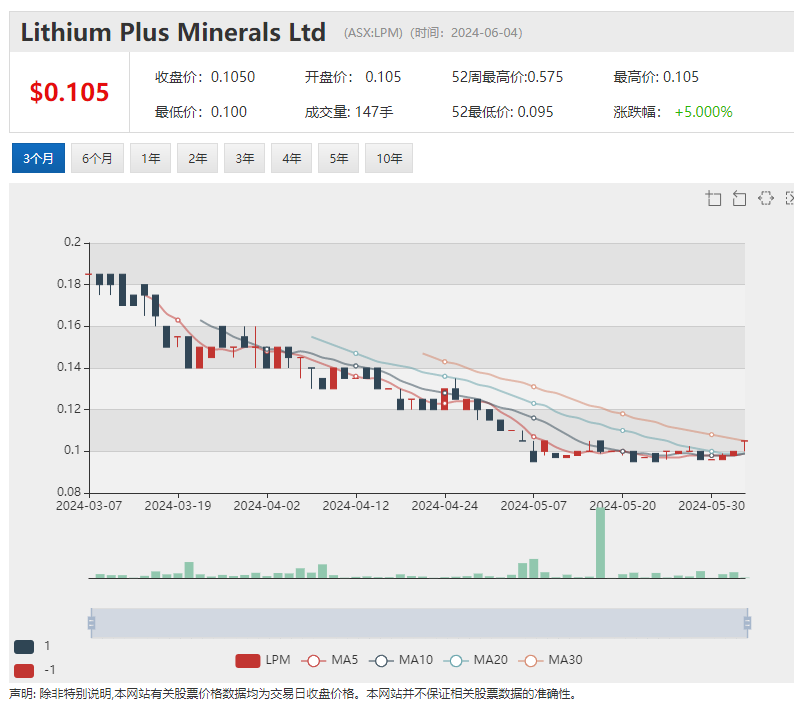
Task: Click the x-axis label 2024-05-30
Action: pos(712,506)
